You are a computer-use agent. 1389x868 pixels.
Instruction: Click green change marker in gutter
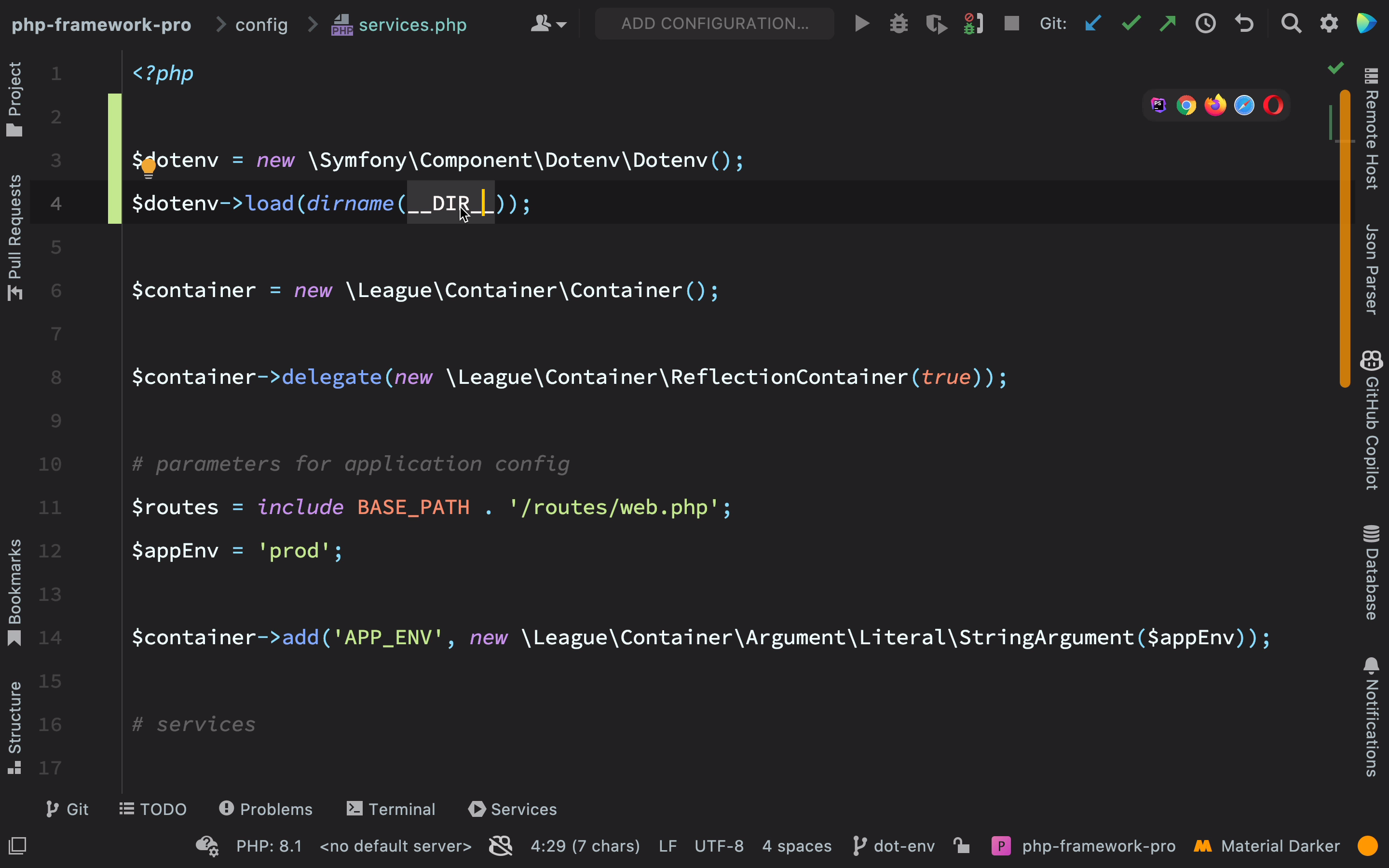coord(115,159)
